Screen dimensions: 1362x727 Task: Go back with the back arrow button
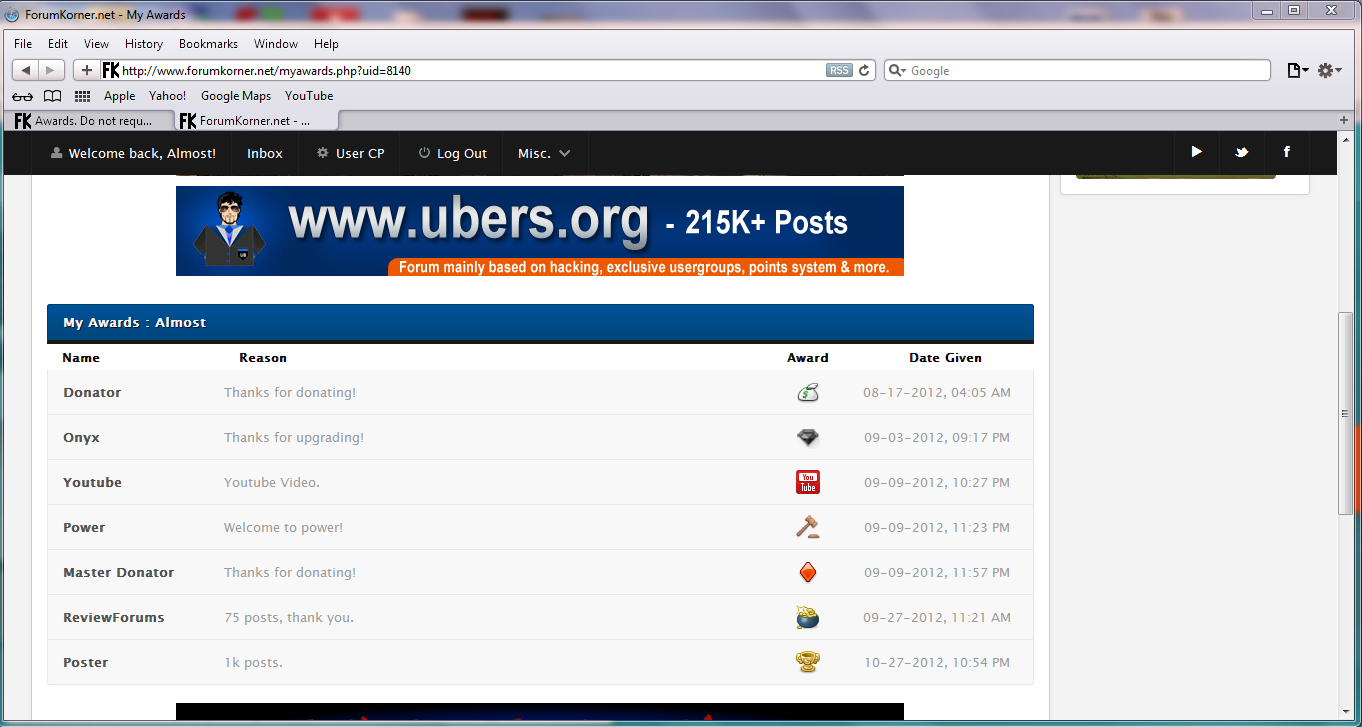[25, 70]
